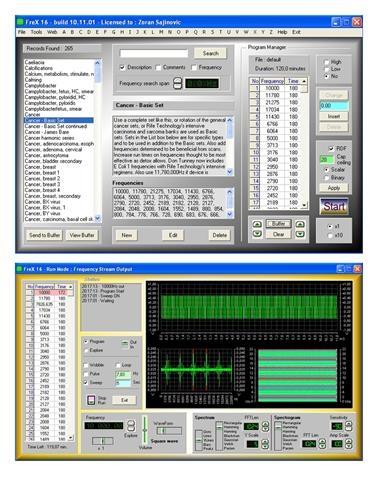Click the search text field

click(x=154, y=53)
